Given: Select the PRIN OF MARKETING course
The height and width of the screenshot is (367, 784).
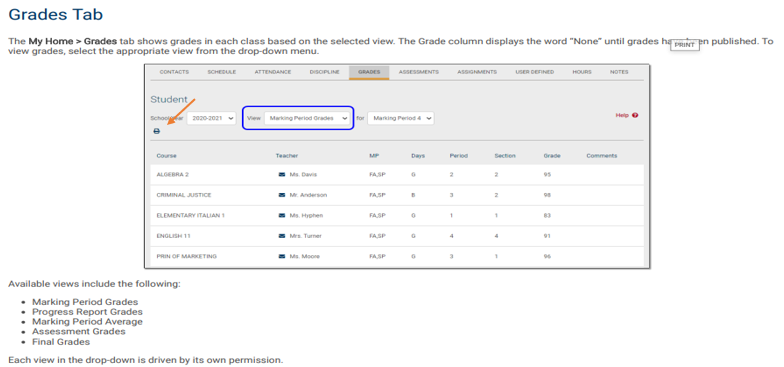Looking at the screenshot, I should [186, 256].
